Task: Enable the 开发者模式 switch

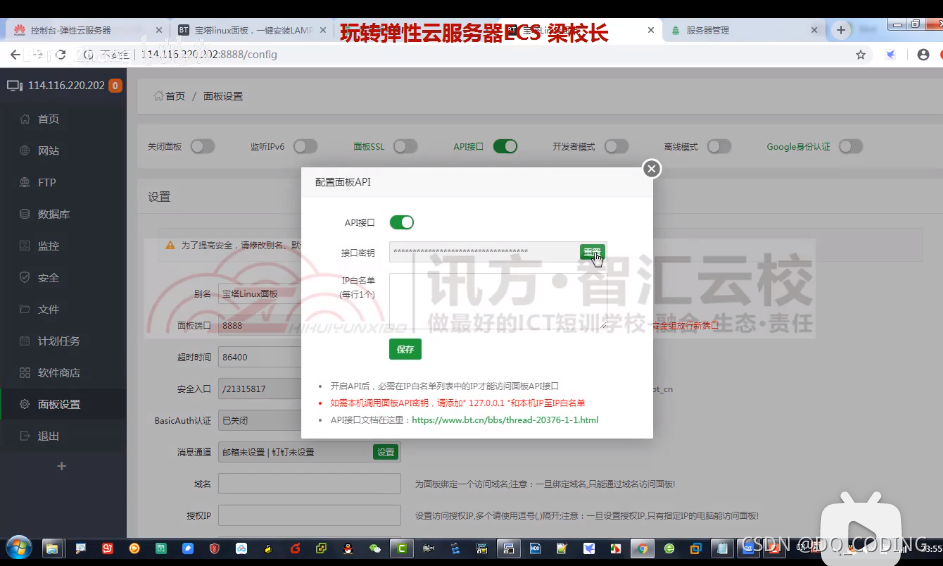Action: [616, 147]
